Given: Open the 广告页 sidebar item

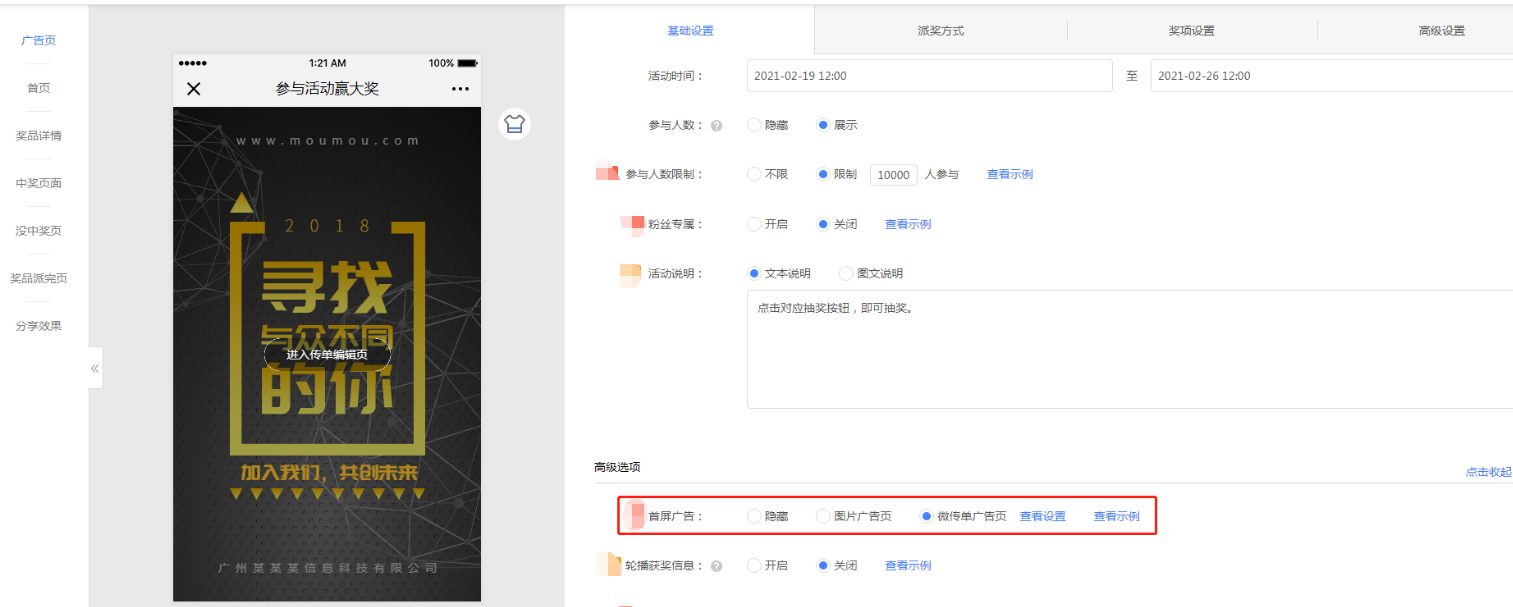Looking at the screenshot, I should (38, 40).
